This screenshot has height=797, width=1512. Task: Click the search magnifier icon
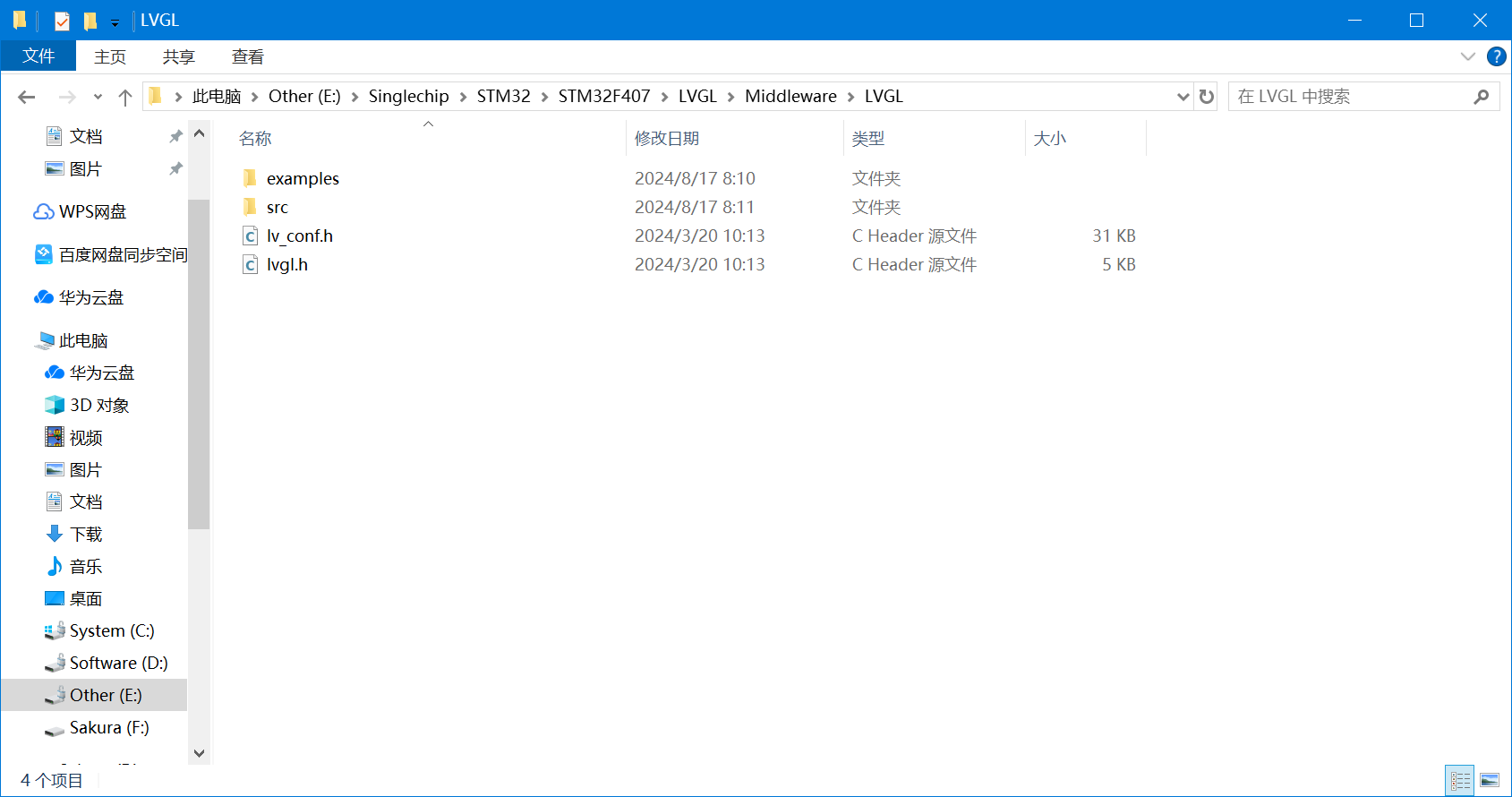coord(1482,97)
